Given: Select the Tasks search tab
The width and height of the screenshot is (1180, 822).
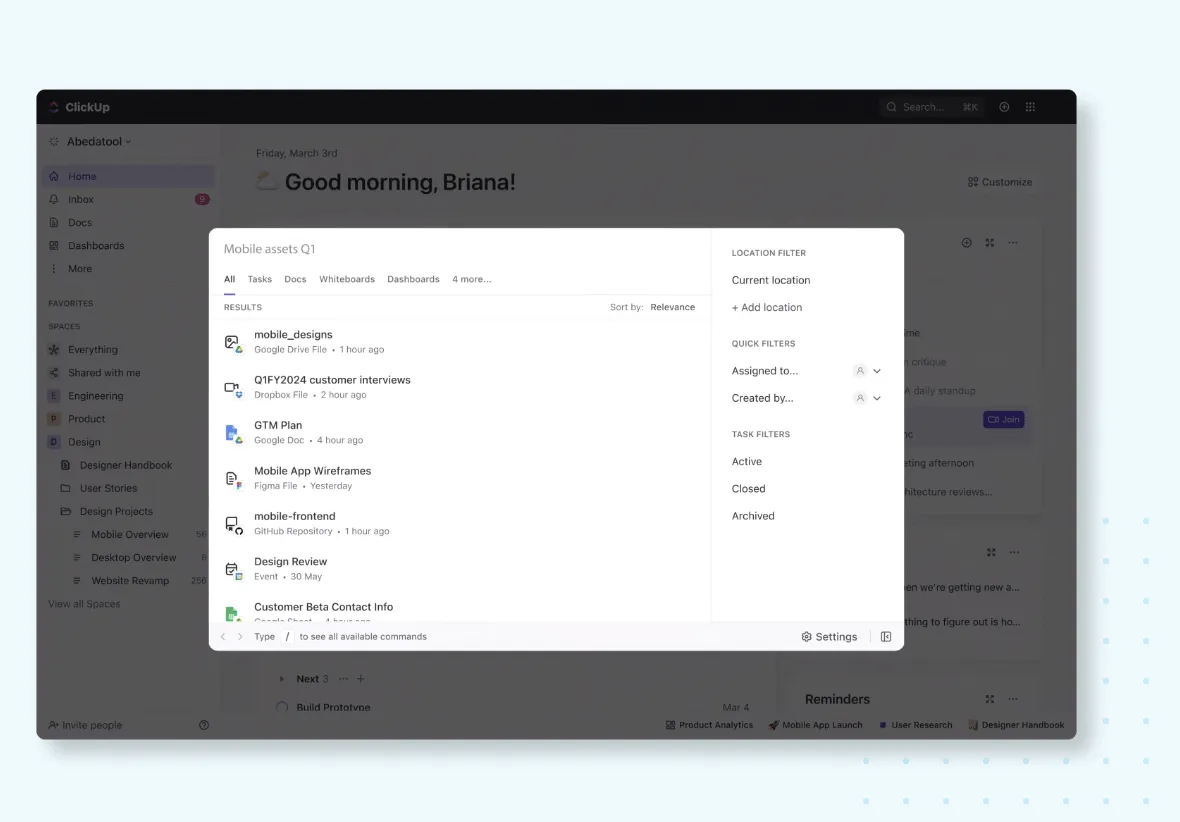Looking at the screenshot, I should pyautogui.click(x=260, y=279).
